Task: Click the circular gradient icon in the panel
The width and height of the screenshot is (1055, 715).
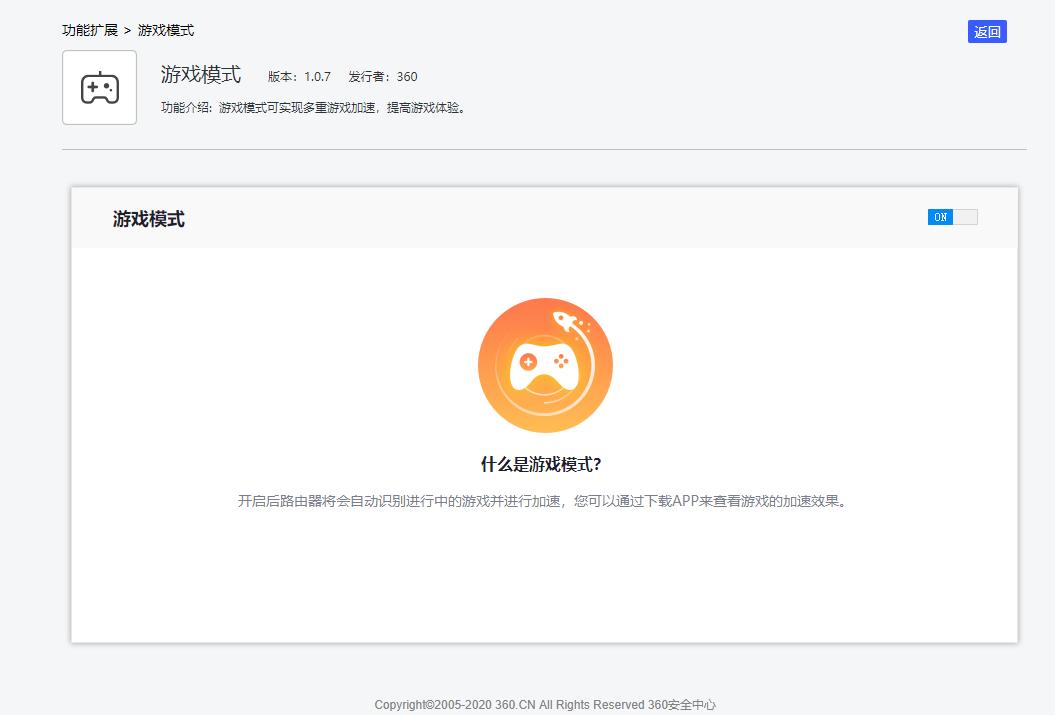Action: 545,365
